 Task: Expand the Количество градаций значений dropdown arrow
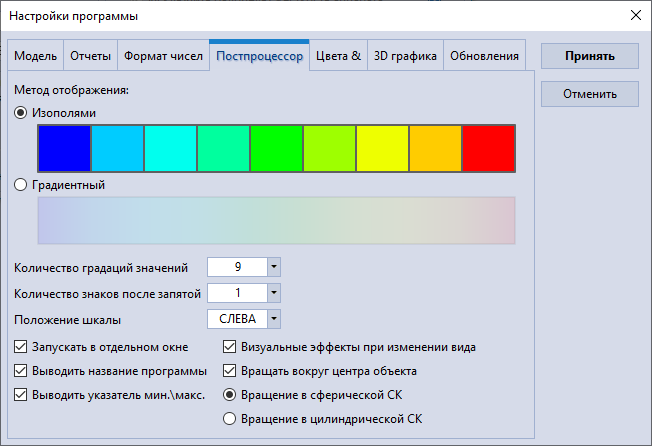point(274,267)
